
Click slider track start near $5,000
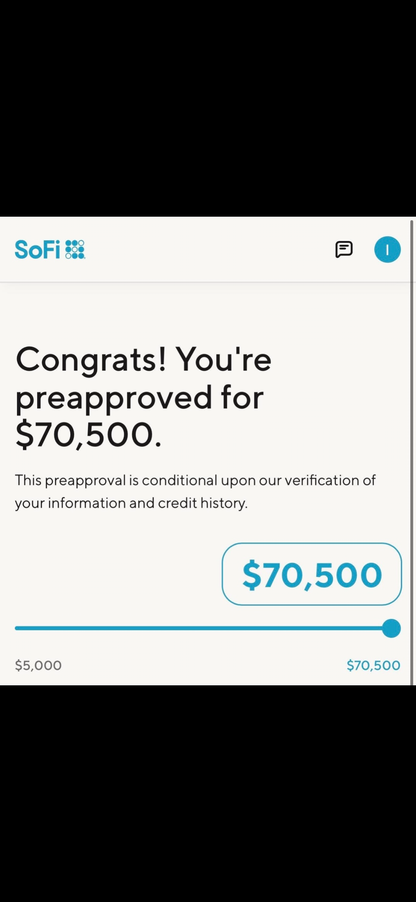point(17,628)
